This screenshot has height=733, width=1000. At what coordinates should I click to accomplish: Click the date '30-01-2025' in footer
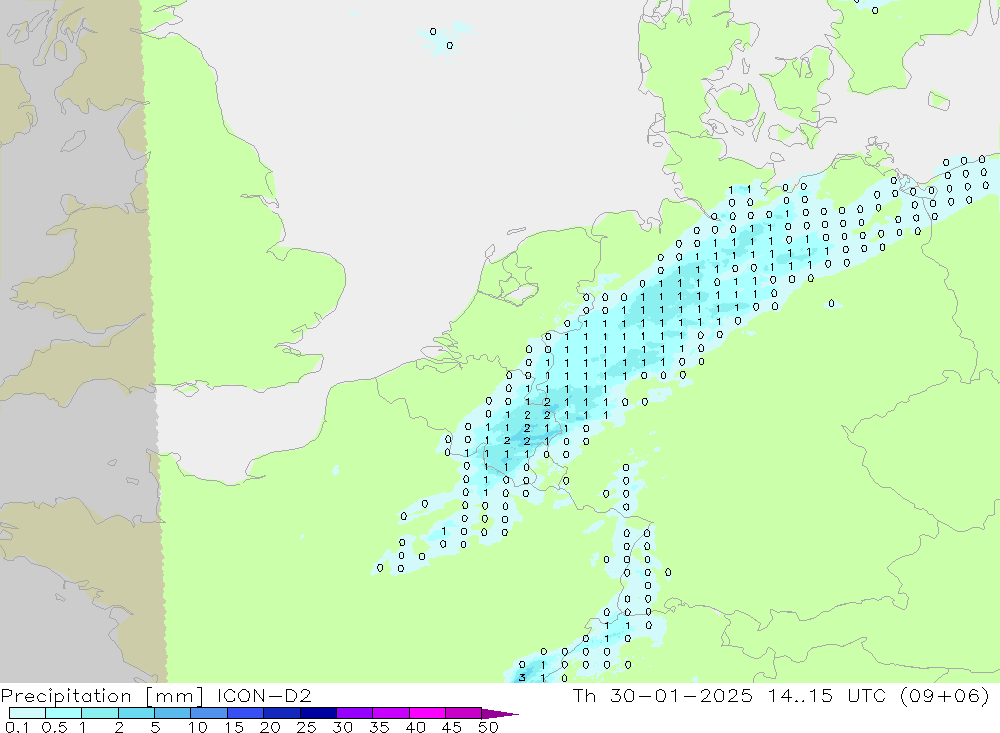click(x=681, y=695)
